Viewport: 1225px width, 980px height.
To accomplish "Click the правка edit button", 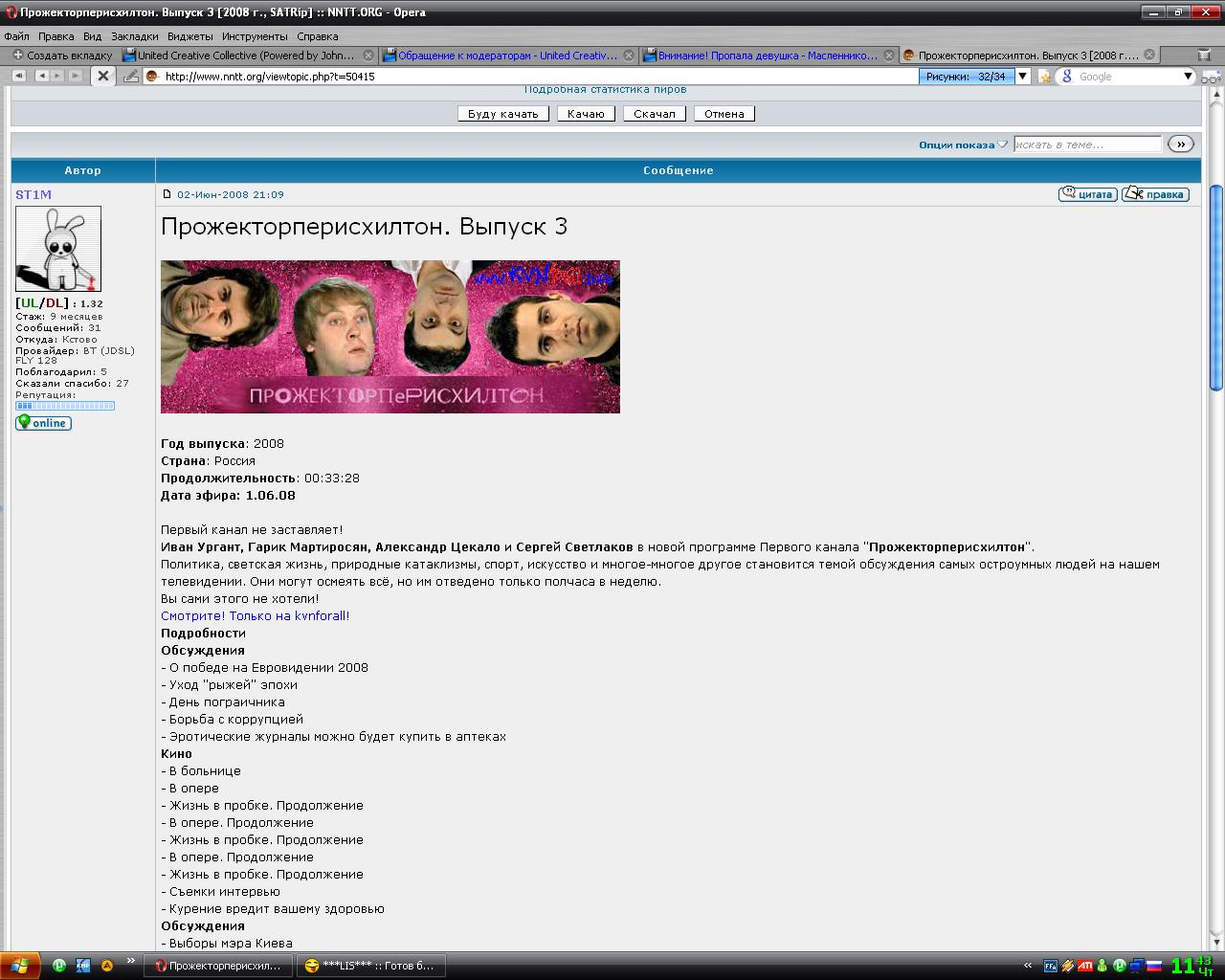I will click(x=1155, y=194).
